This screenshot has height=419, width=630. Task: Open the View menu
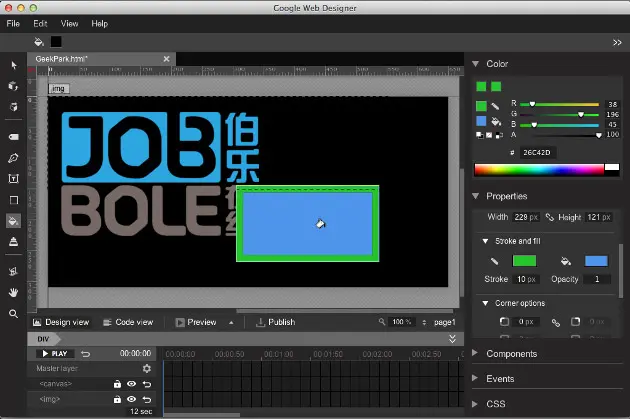click(70, 24)
